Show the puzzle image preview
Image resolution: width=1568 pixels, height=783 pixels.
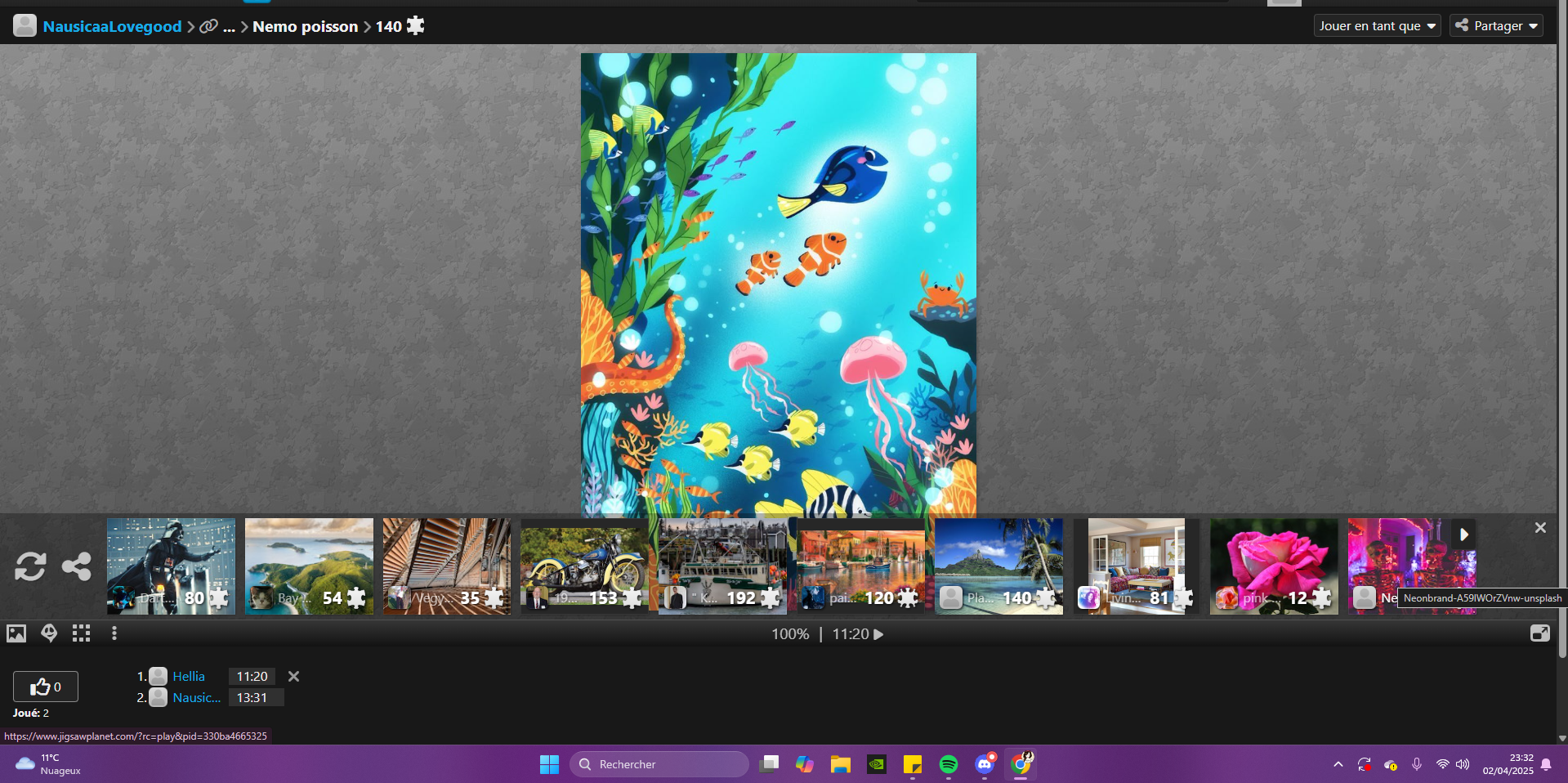click(x=16, y=633)
